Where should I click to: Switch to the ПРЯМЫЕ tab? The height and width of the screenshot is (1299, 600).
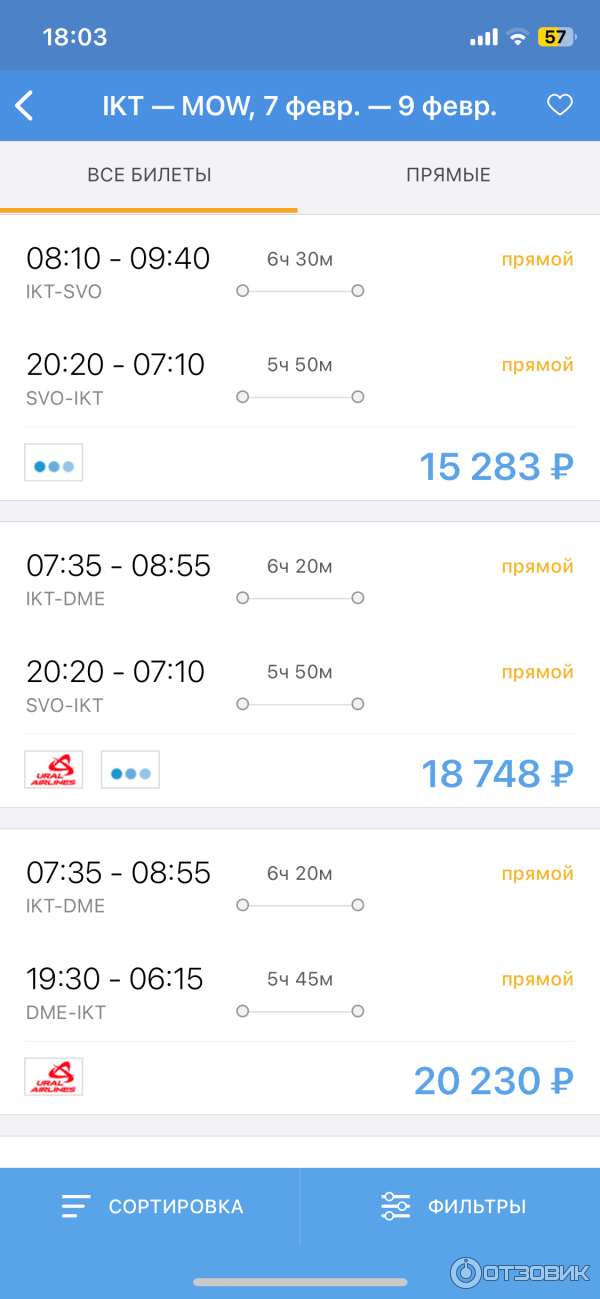(x=448, y=175)
